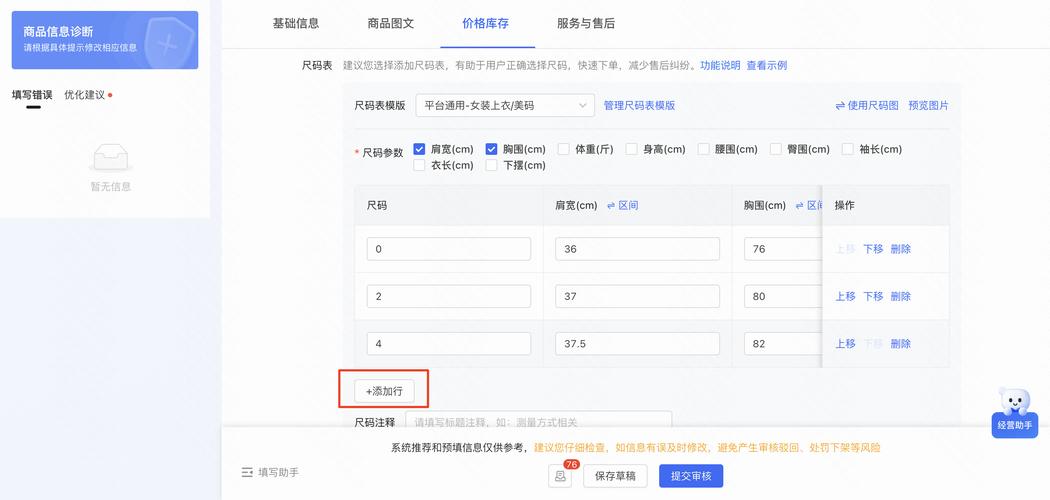Tick the 袖长(cm) checkbox

pyautogui.click(x=848, y=149)
